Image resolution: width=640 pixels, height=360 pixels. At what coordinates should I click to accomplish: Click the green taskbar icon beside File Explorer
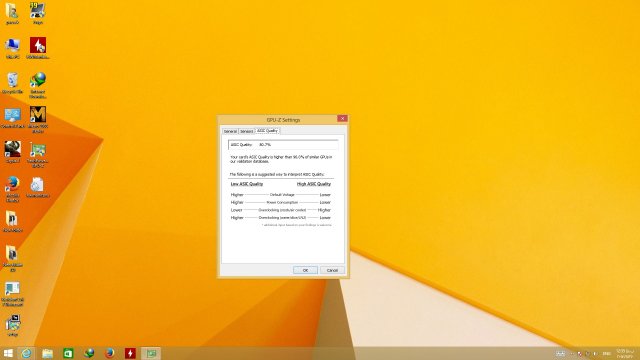[x=68, y=353]
